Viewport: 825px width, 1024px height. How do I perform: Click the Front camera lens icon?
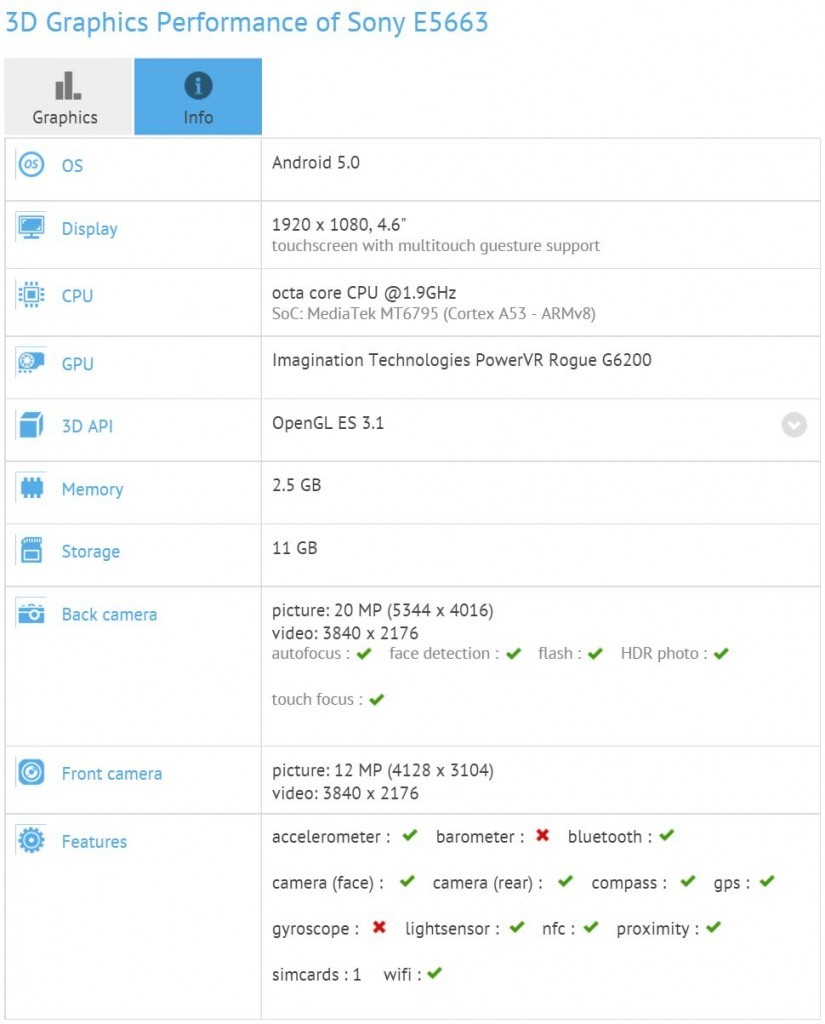coord(31,773)
